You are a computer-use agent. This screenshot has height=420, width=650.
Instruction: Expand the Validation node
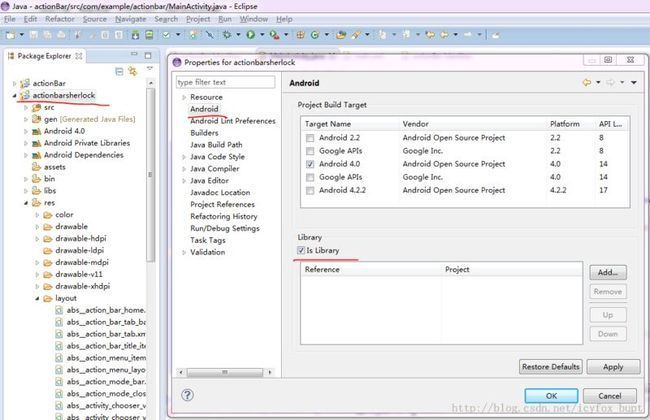pyautogui.click(x=184, y=252)
